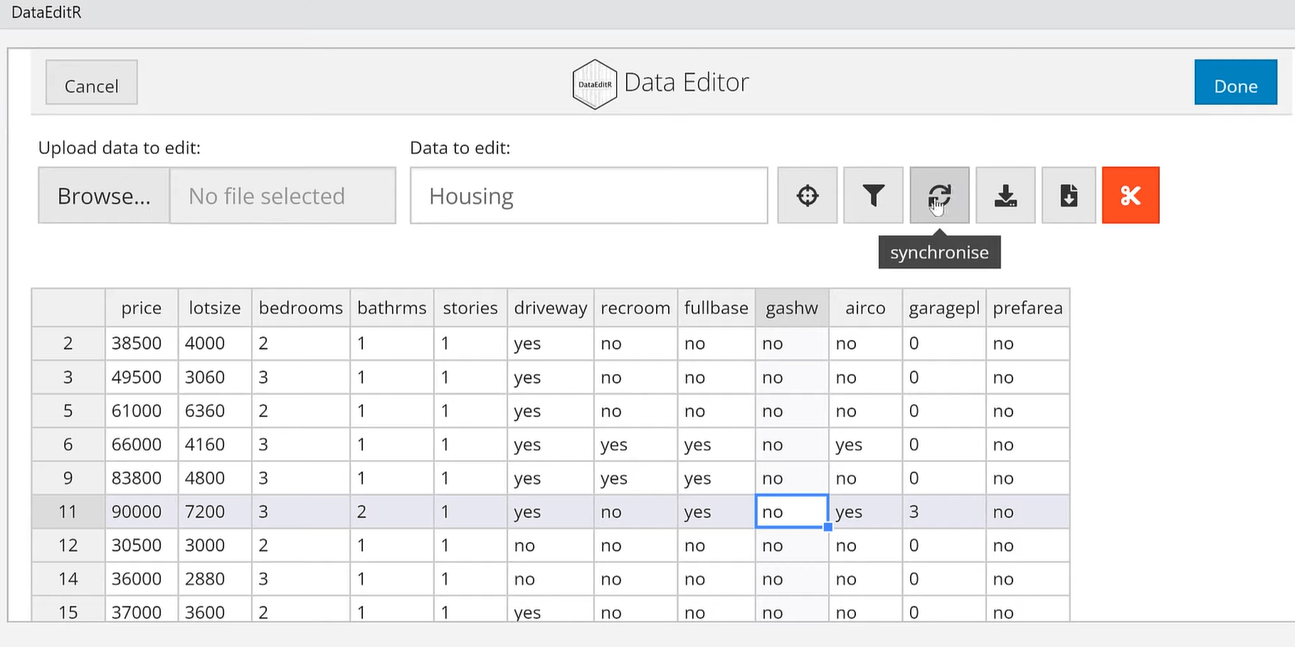This screenshot has height=647, width=1295.
Task: Select row header 6
Action: [x=68, y=444]
